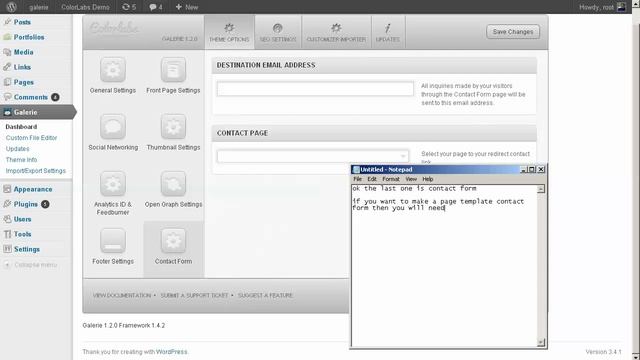640x360 pixels.
Task: Open comments bubble in admin bar
Action: click(x=156, y=7)
